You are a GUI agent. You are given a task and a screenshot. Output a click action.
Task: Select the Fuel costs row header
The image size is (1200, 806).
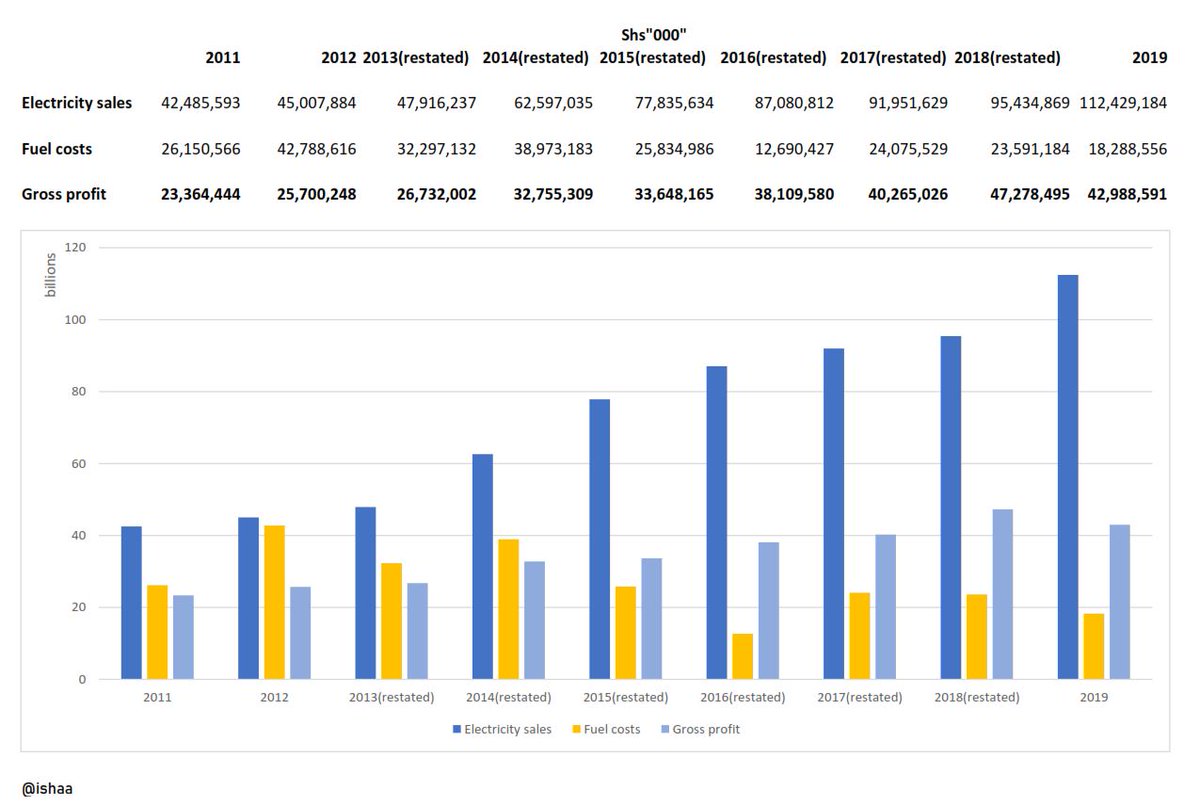click(56, 148)
